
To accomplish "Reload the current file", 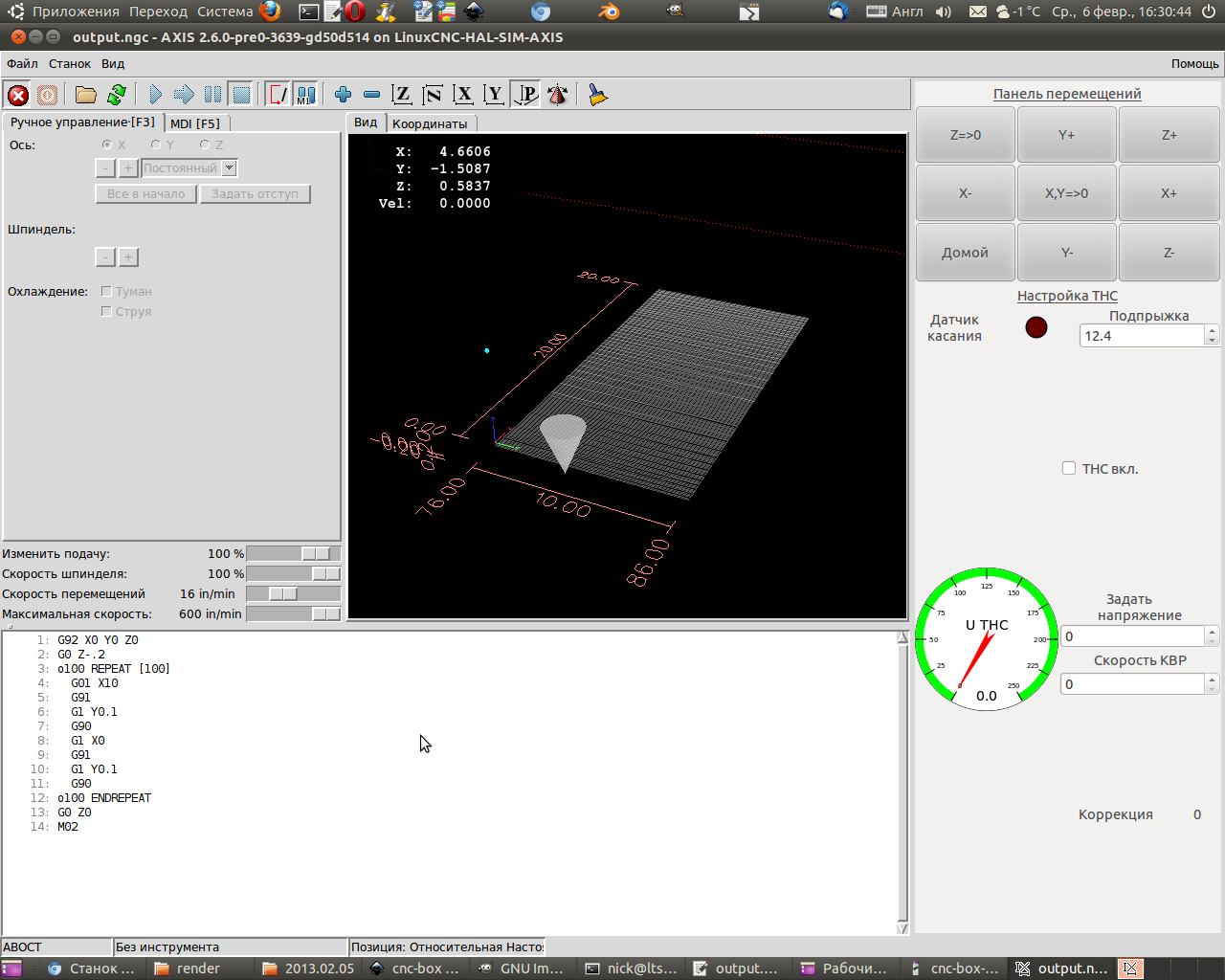I will coord(117,95).
